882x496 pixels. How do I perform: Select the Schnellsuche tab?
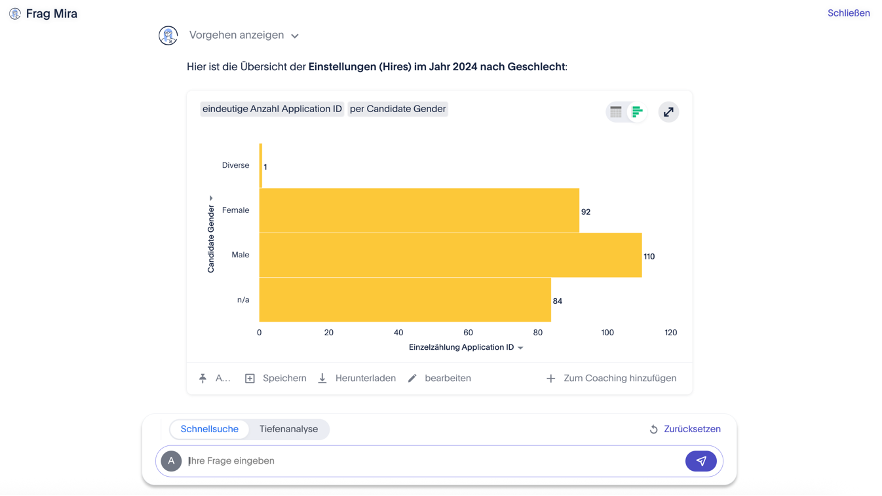[x=209, y=429]
